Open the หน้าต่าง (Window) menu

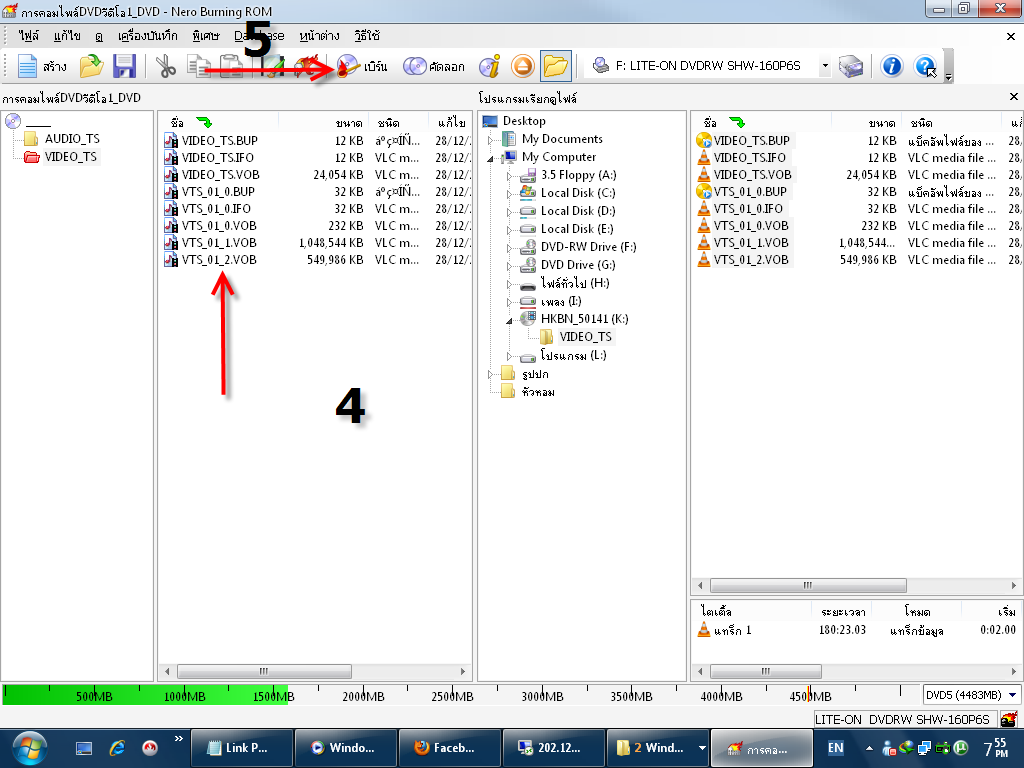click(319, 36)
